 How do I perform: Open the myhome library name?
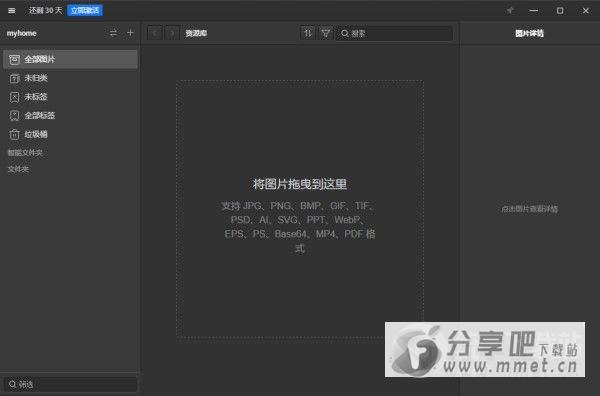[21, 33]
